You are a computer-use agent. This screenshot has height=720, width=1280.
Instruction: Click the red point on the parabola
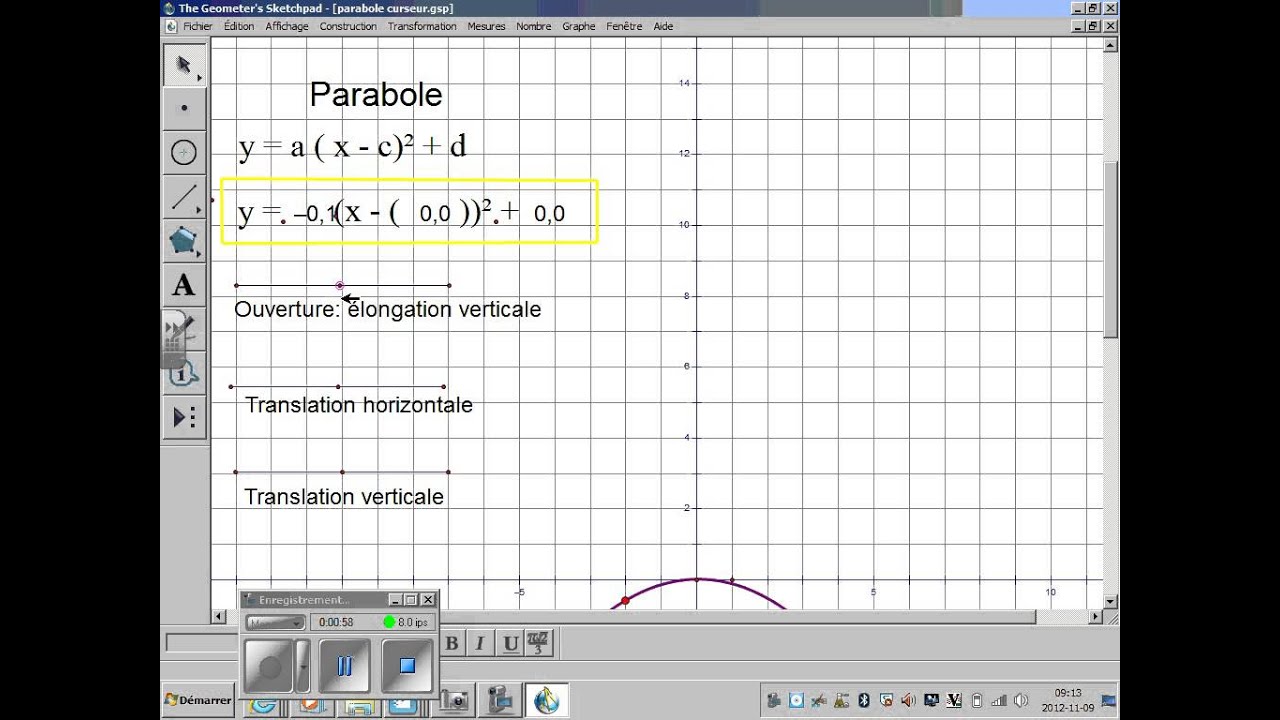pyautogui.click(x=625, y=601)
